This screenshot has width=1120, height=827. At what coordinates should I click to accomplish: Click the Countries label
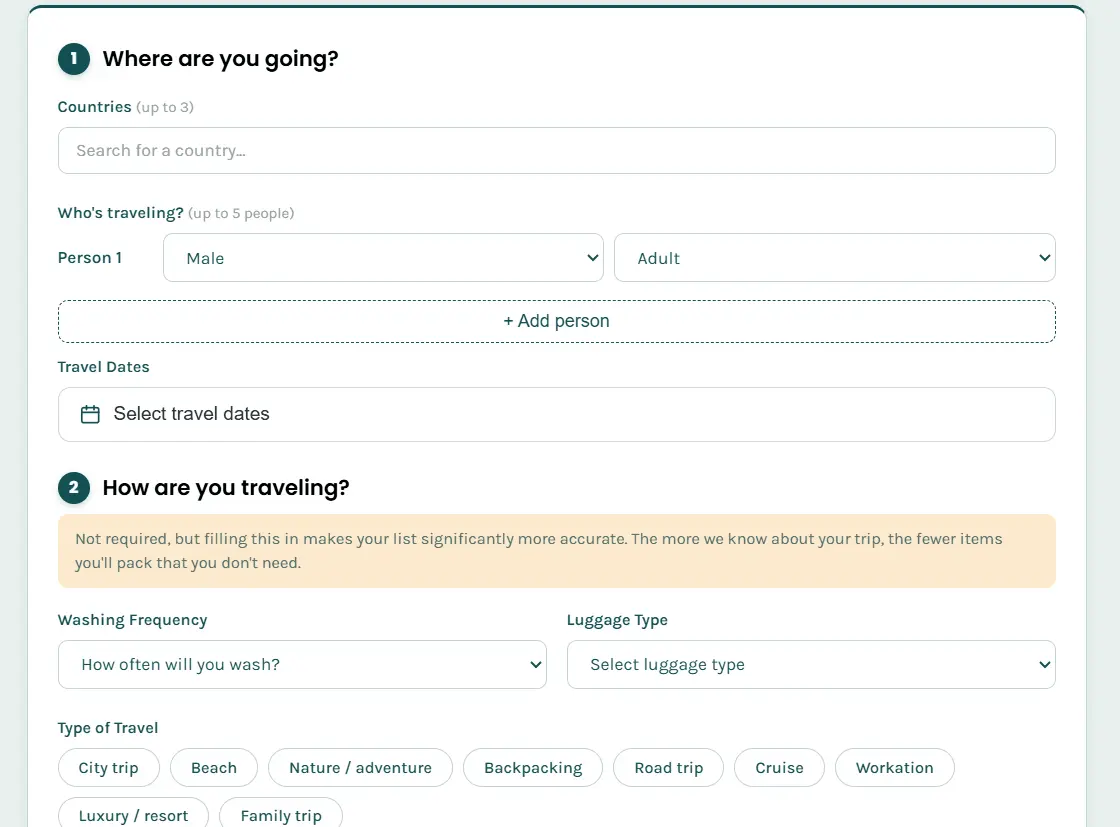click(x=94, y=107)
